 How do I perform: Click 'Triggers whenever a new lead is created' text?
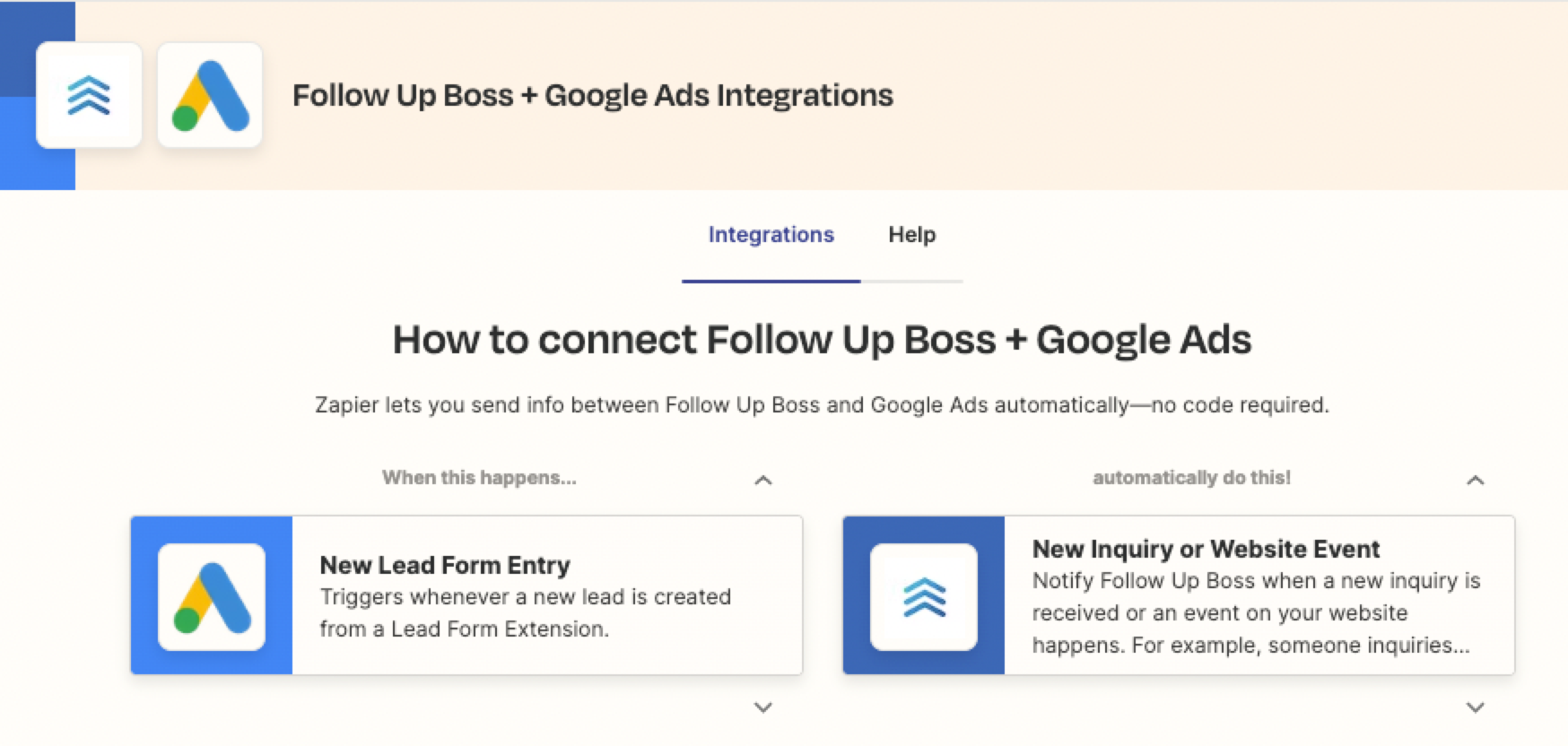click(x=526, y=613)
